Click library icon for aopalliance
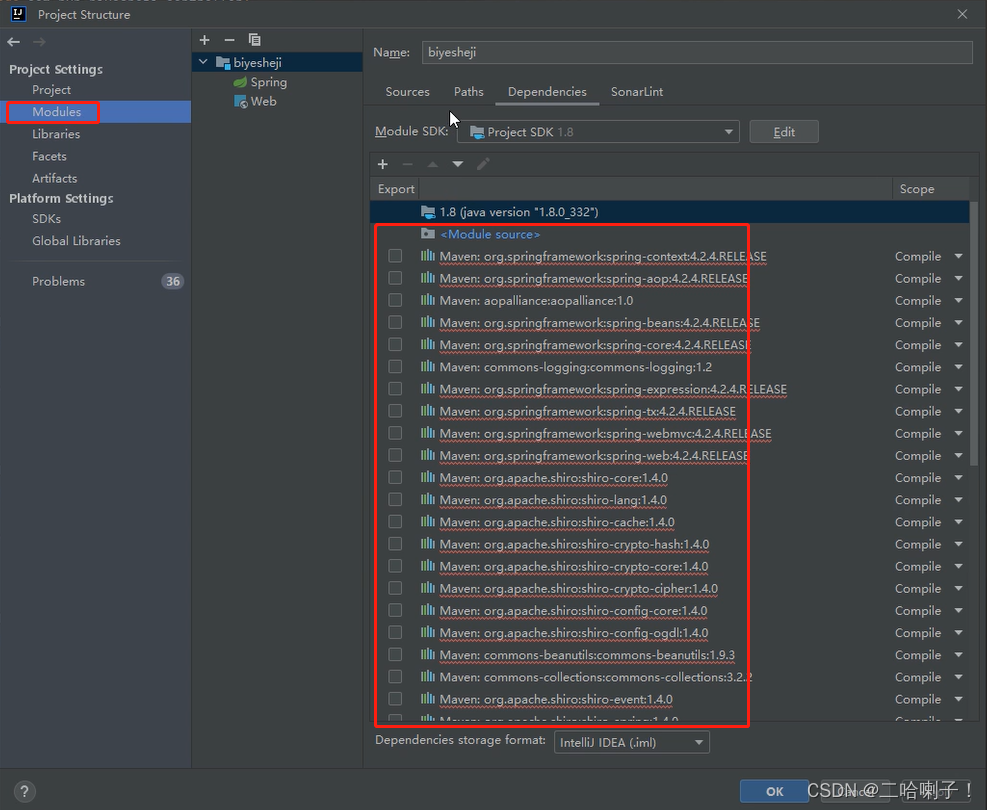The height and width of the screenshot is (810, 987). [x=428, y=300]
